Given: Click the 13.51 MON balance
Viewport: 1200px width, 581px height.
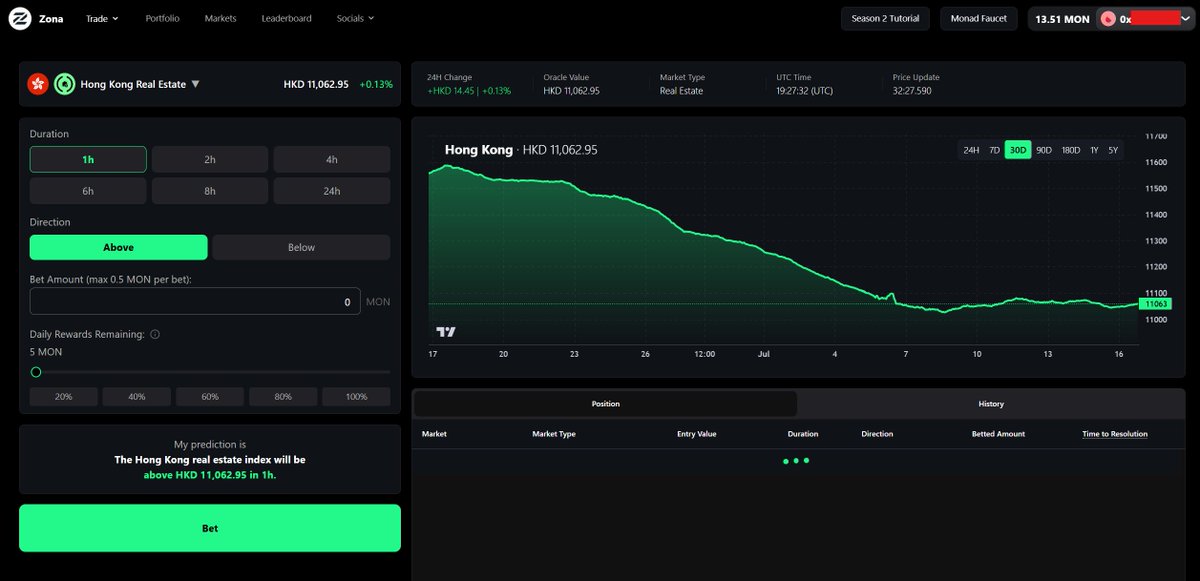Looking at the screenshot, I should pos(1061,19).
